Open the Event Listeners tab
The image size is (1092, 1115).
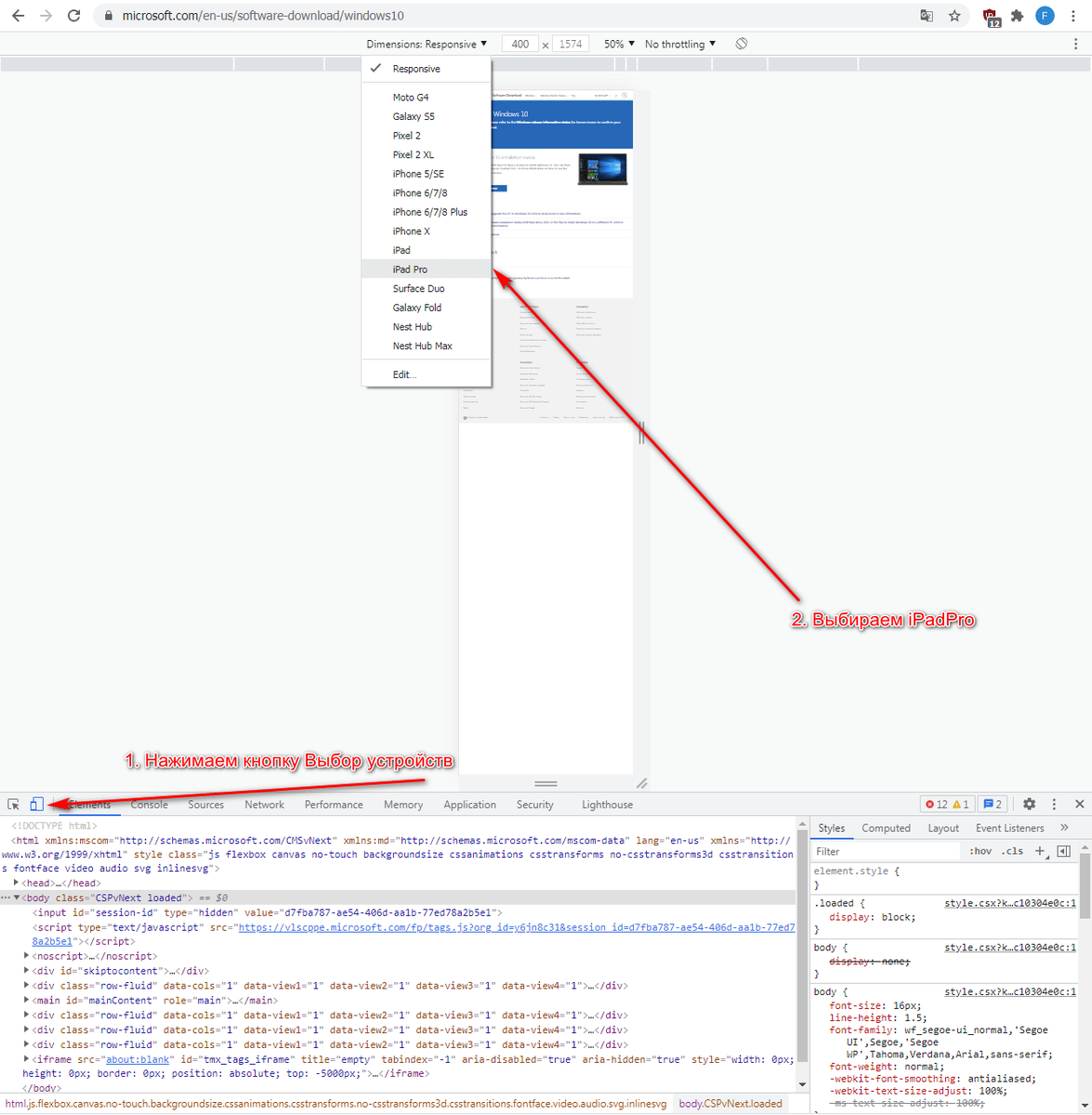1009,828
